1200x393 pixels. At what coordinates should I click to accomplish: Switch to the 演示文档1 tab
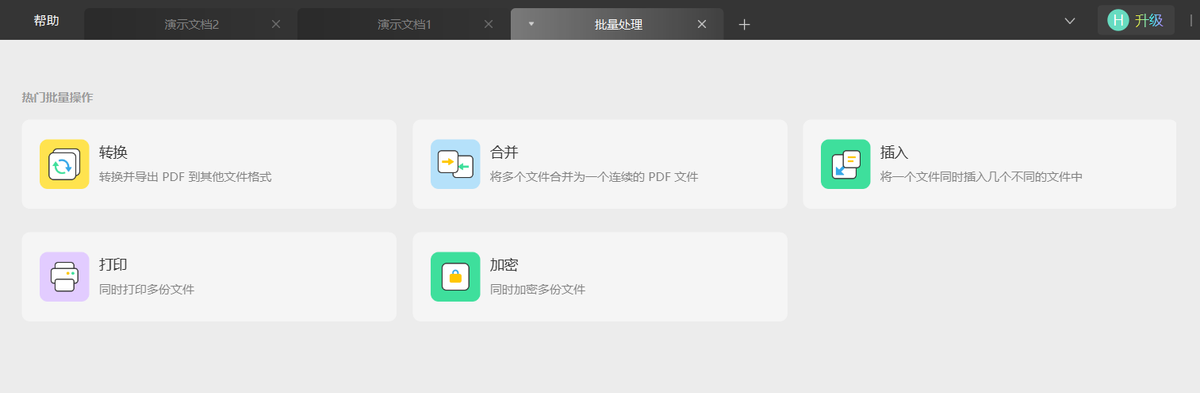coord(403,24)
